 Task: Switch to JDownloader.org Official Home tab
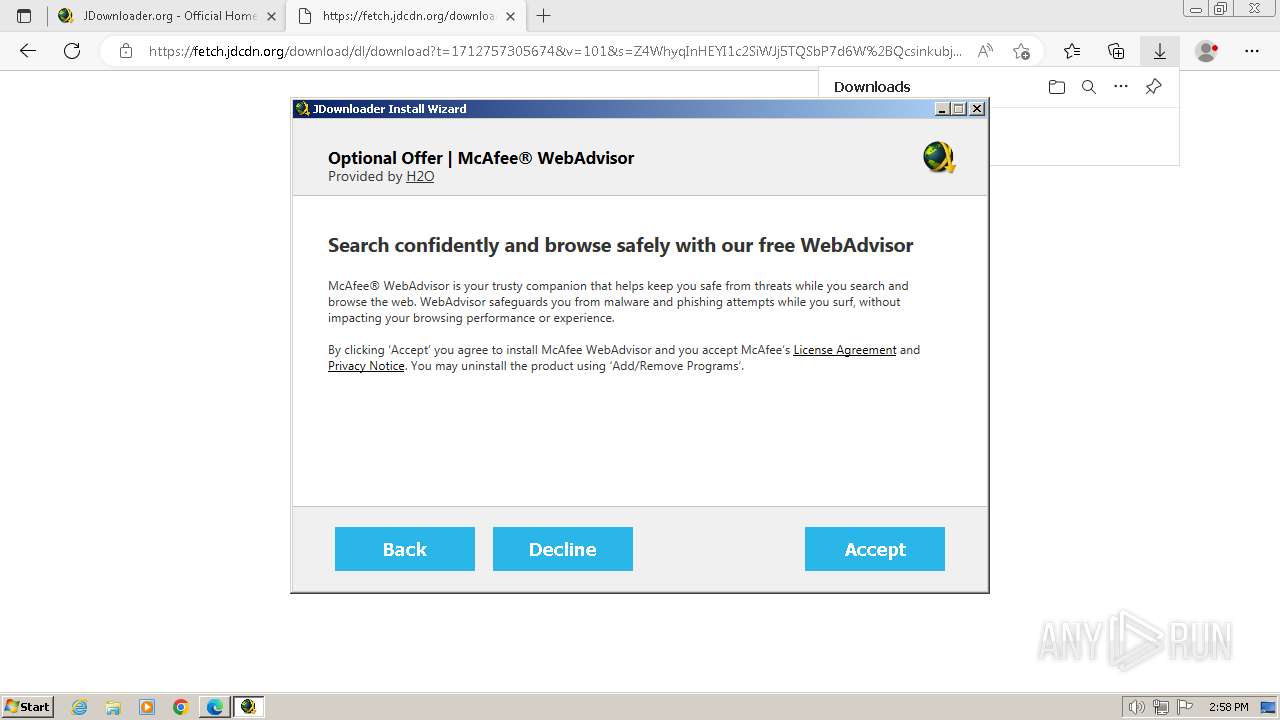pos(167,16)
